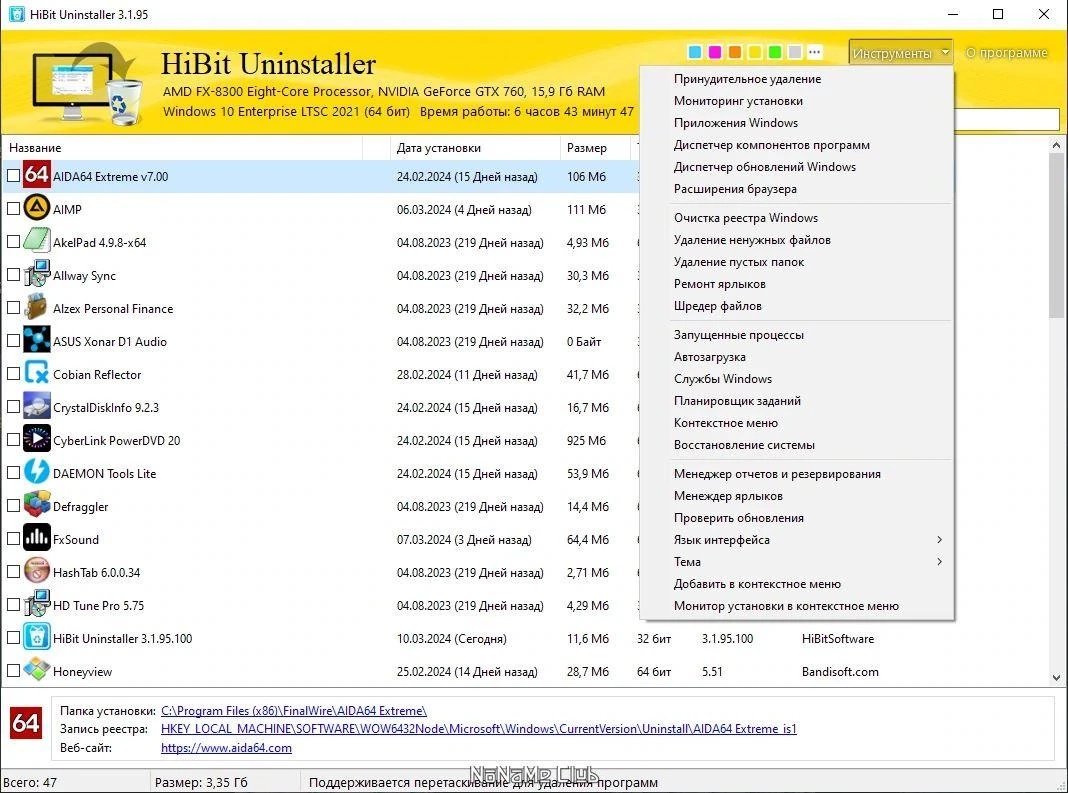The image size is (1068, 793).
Task: Click the title bar app icon
Action: point(16,14)
